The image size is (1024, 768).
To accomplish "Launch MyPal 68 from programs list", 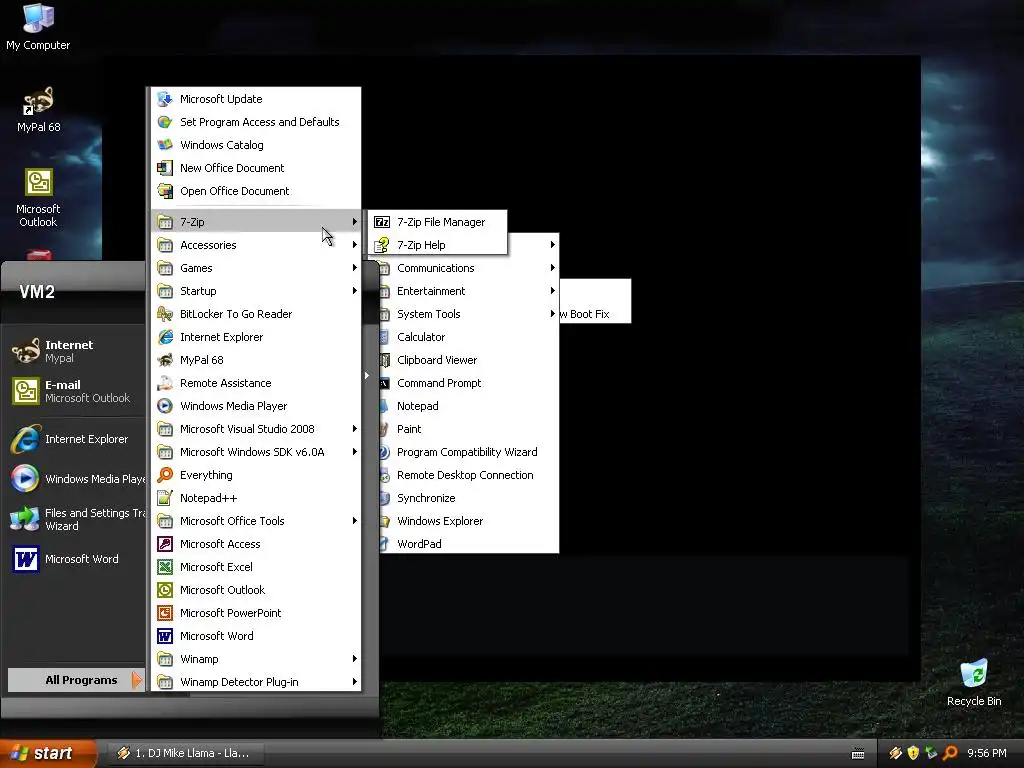I will pos(256,360).
